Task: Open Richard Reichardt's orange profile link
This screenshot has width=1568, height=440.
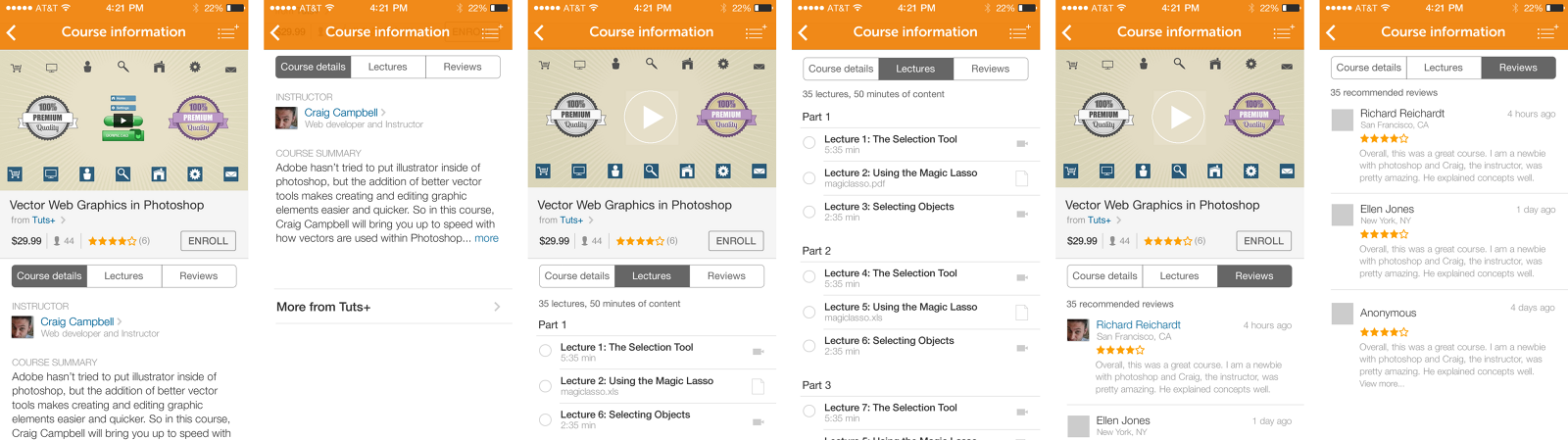Action: [1138, 324]
